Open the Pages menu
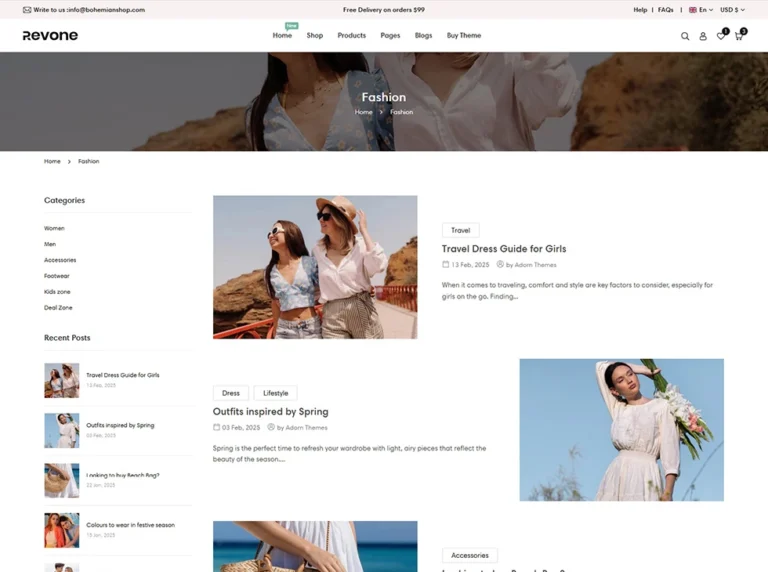The image size is (768, 572). [x=390, y=35]
